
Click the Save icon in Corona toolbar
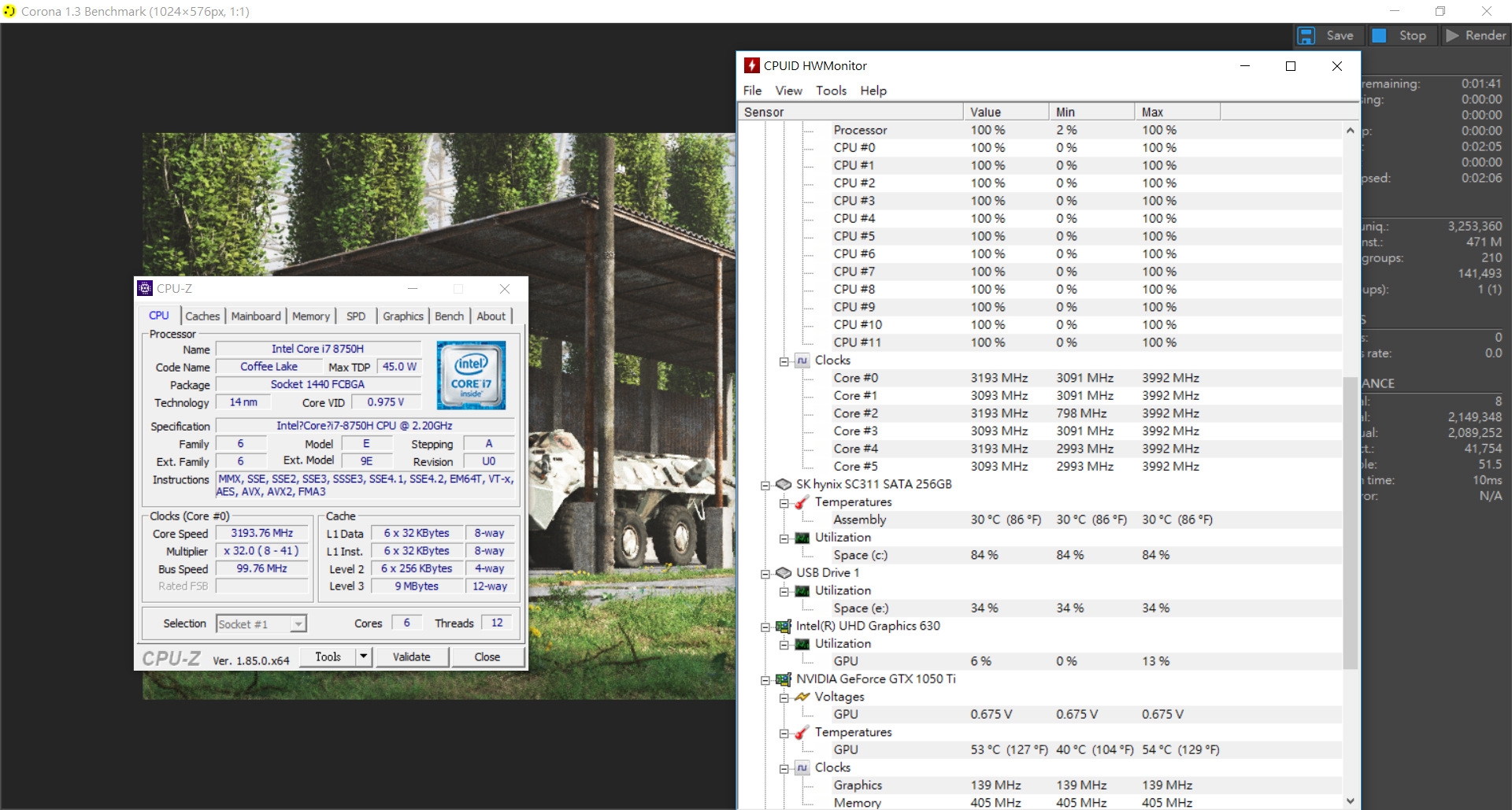point(1306,36)
